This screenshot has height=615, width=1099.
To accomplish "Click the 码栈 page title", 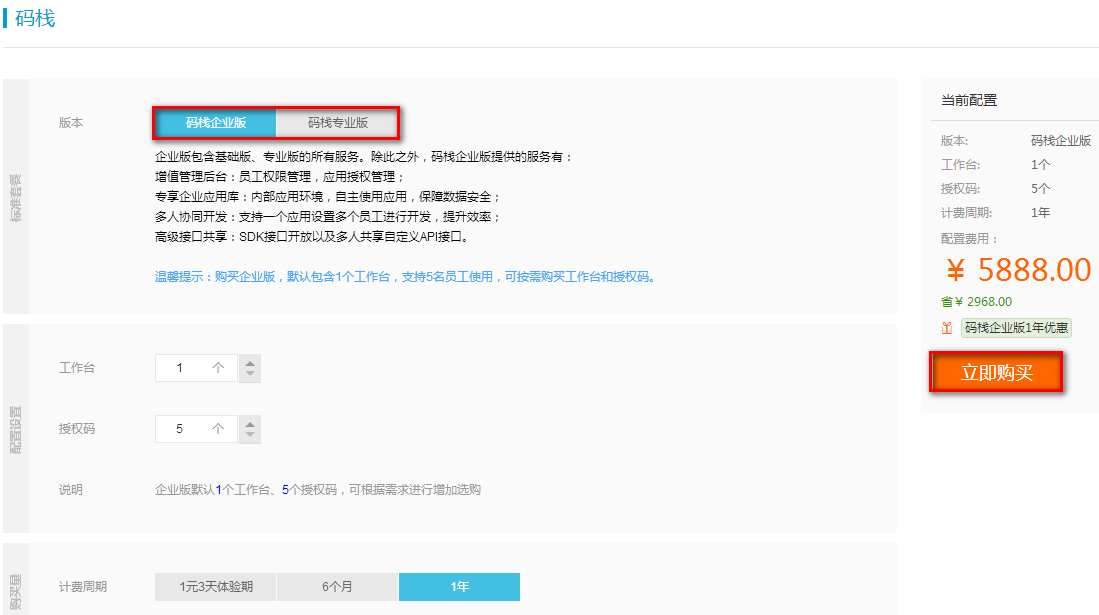I will point(35,18).
